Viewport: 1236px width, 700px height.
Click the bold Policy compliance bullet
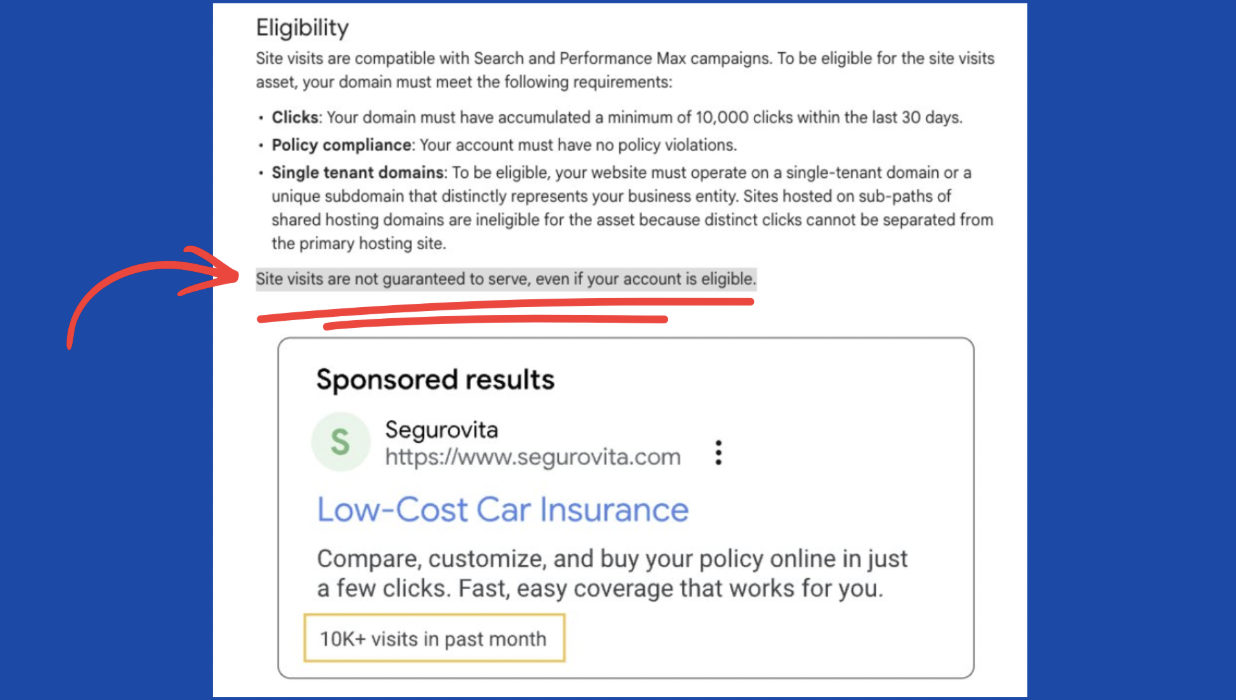click(x=341, y=145)
